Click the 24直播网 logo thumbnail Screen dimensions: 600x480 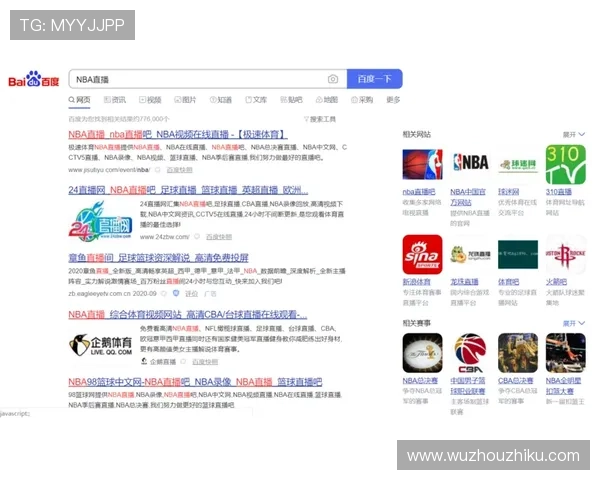tap(101, 221)
